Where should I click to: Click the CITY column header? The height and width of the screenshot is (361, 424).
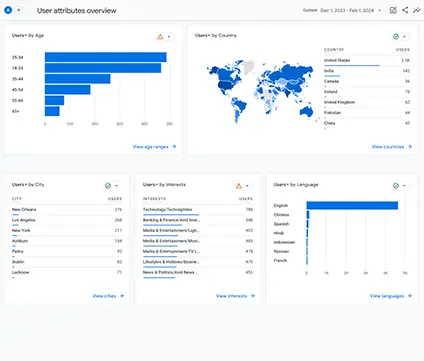17,199
